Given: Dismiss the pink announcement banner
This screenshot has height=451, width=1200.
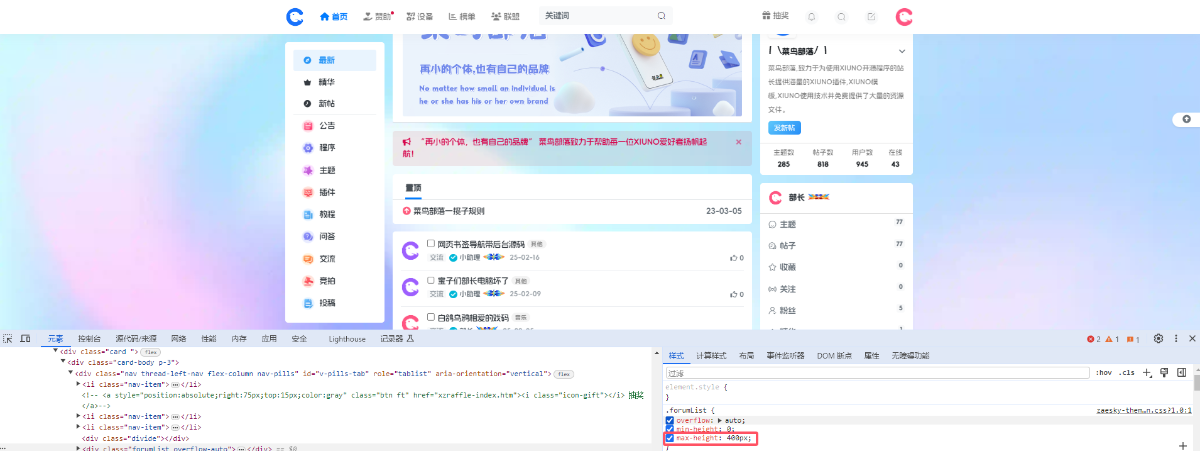Looking at the screenshot, I should coord(738,142).
